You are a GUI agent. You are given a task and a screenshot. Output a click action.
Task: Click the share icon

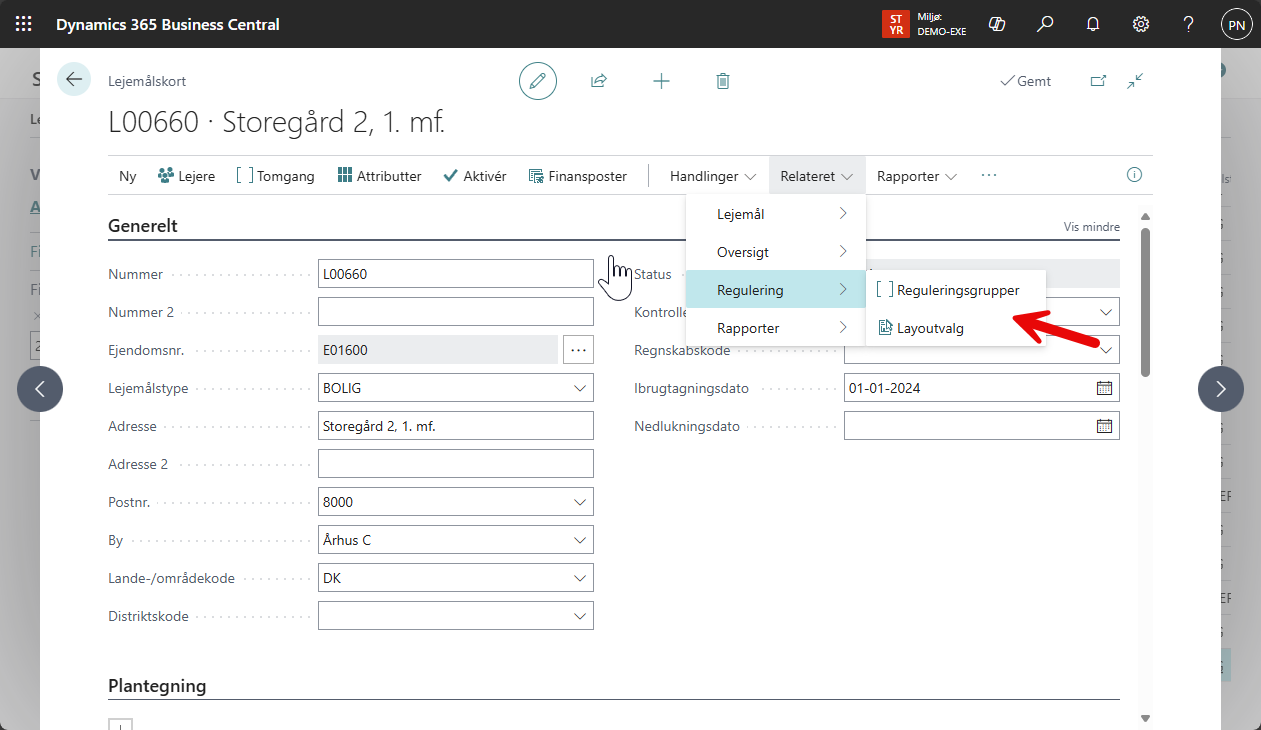[599, 81]
